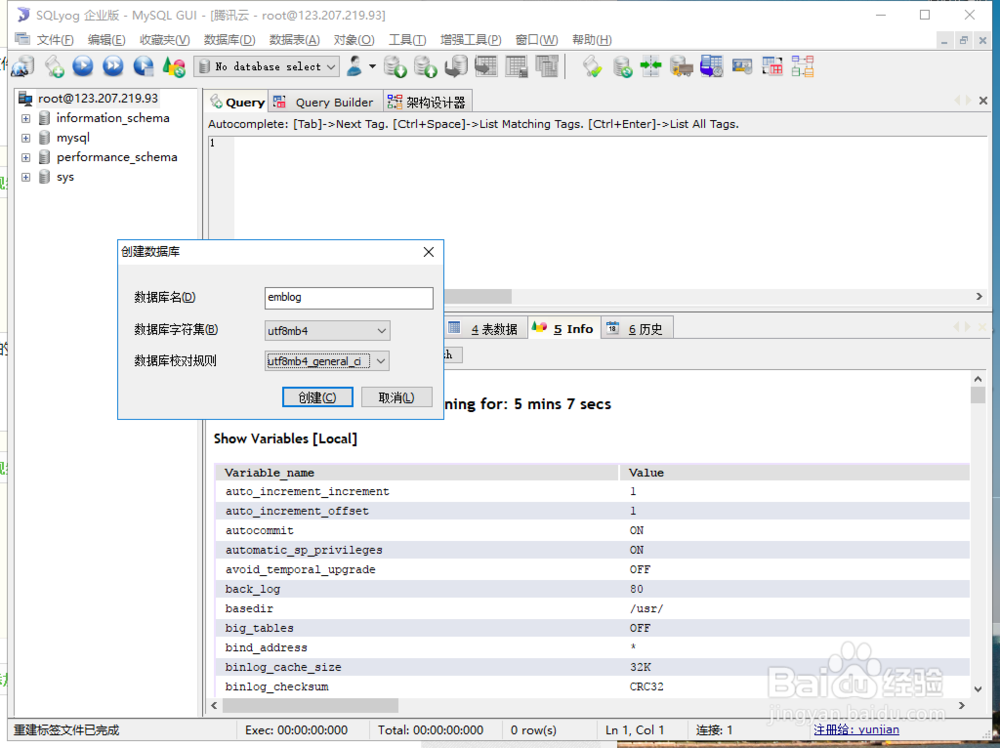Open the Scheduled Backup clock-table icon
This screenshot has height=748, width=1000.
point(712,66)
